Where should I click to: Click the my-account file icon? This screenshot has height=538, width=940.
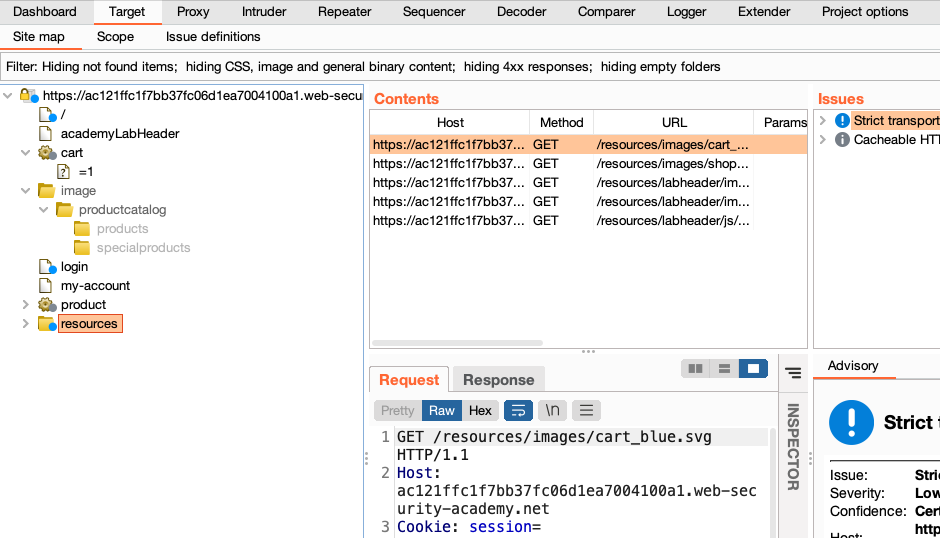point(46,285)
